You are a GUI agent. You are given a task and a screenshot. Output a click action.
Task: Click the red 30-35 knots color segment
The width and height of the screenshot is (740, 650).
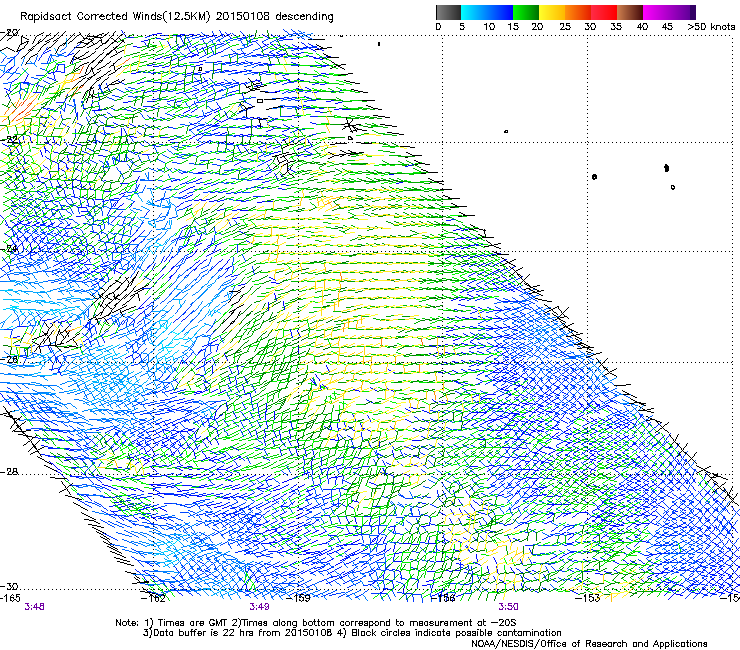(604, 12)
